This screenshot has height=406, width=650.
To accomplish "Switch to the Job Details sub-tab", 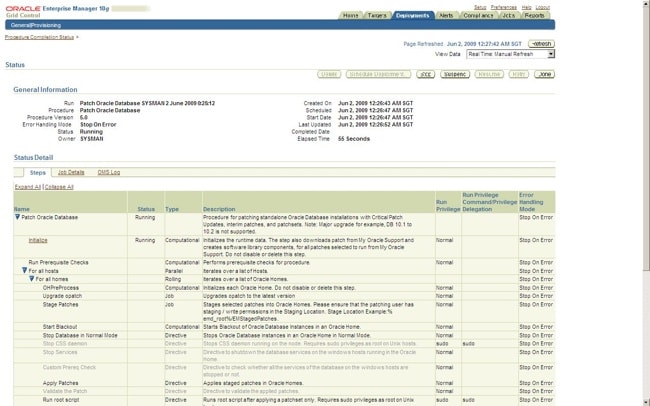I will tap(71, 172).
